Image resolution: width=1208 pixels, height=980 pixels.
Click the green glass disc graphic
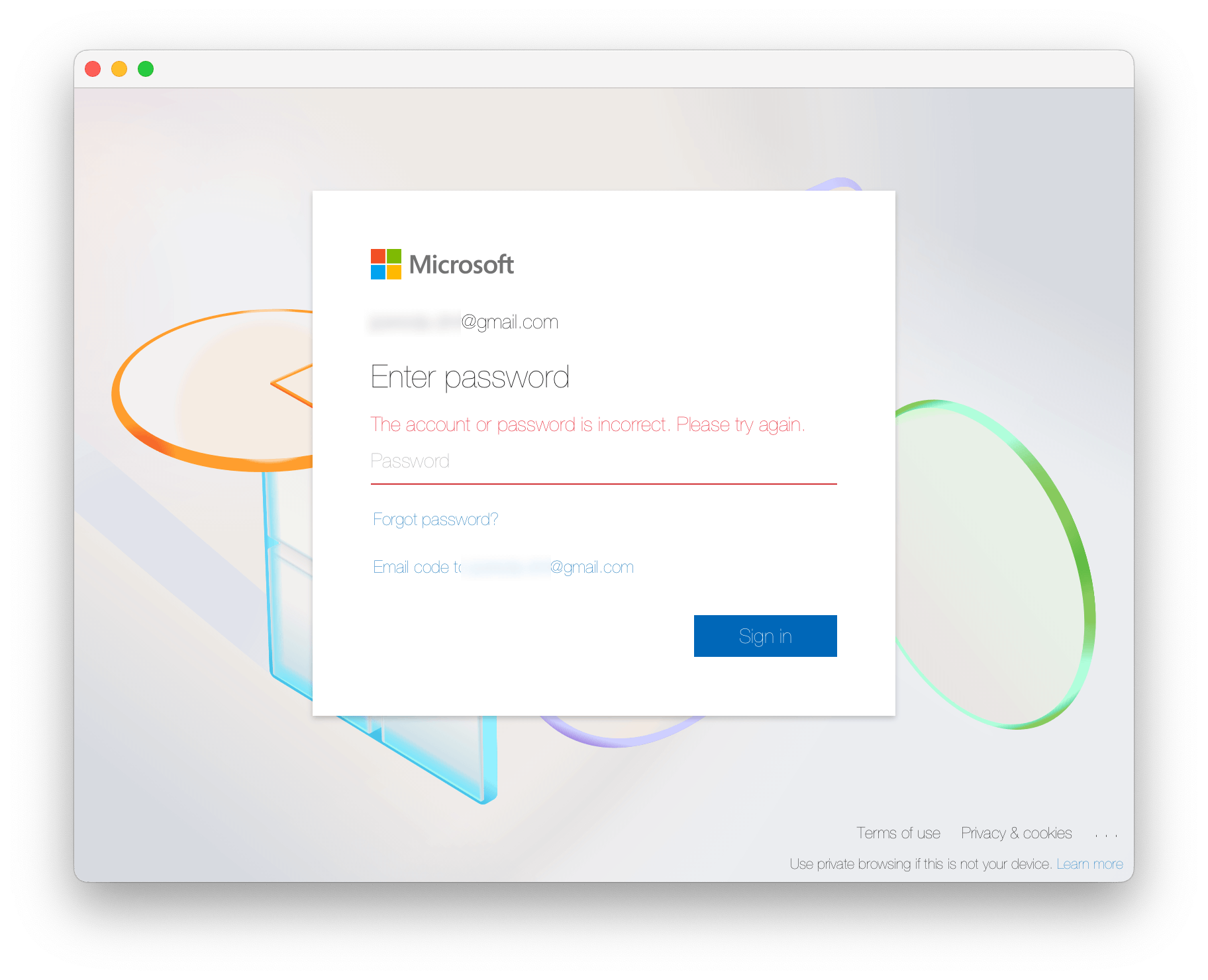click(x=993, y=564)
